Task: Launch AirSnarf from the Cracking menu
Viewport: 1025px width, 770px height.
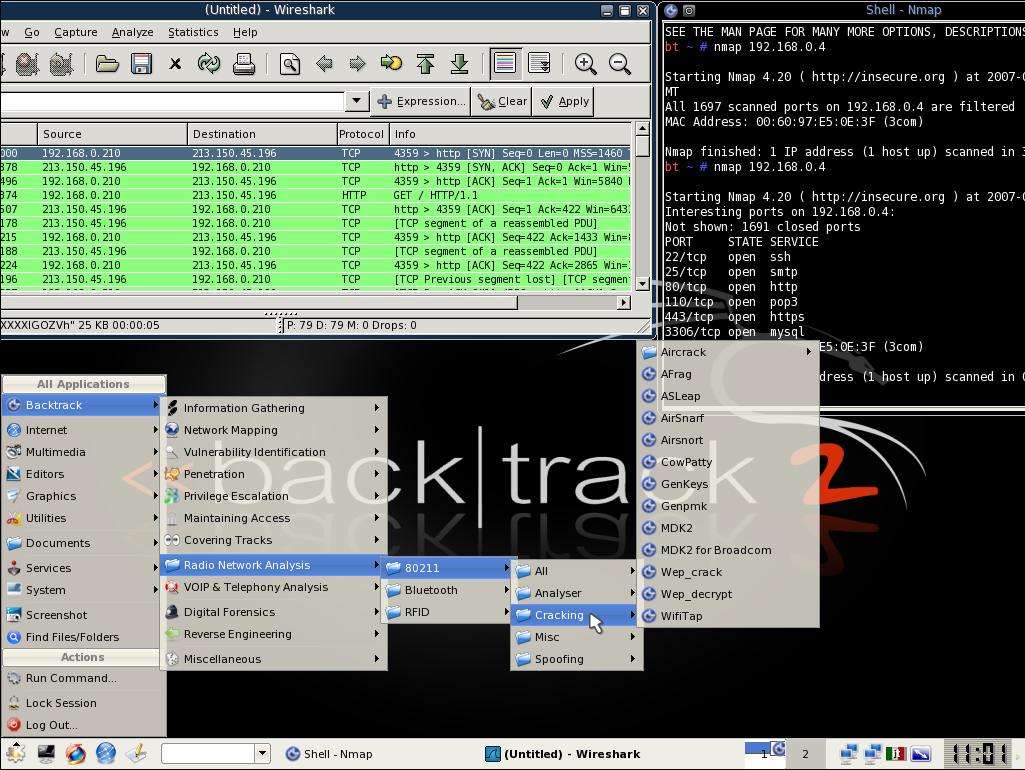Action: (728, 418)
